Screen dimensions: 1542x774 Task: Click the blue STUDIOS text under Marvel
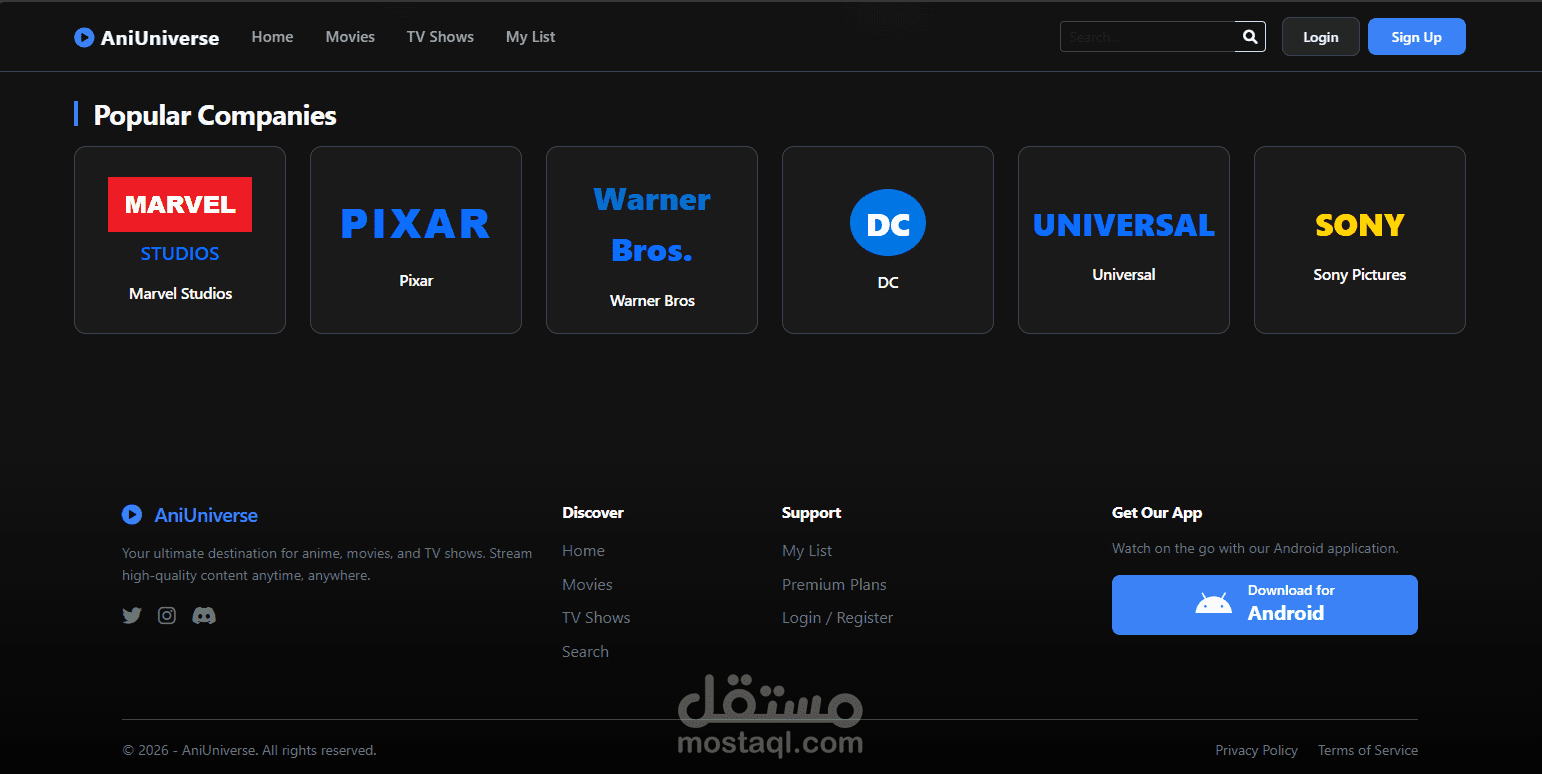[x=180, y=254]
